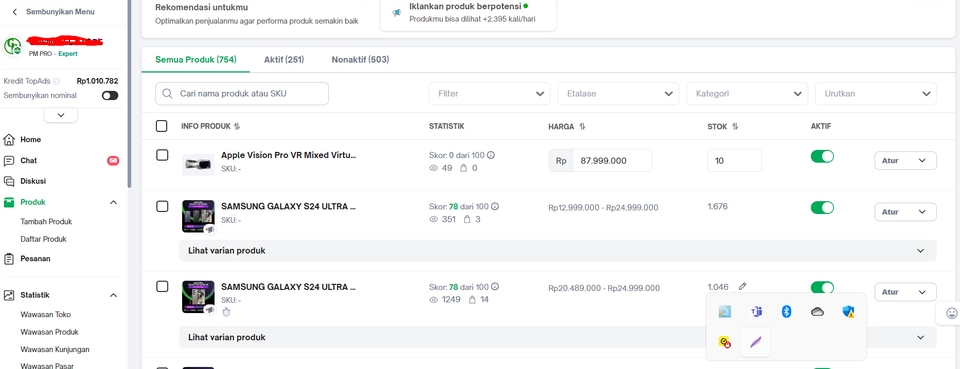
Task: Tick checkbox for Samsung S24 with stock 1.046
Action: 162,286
